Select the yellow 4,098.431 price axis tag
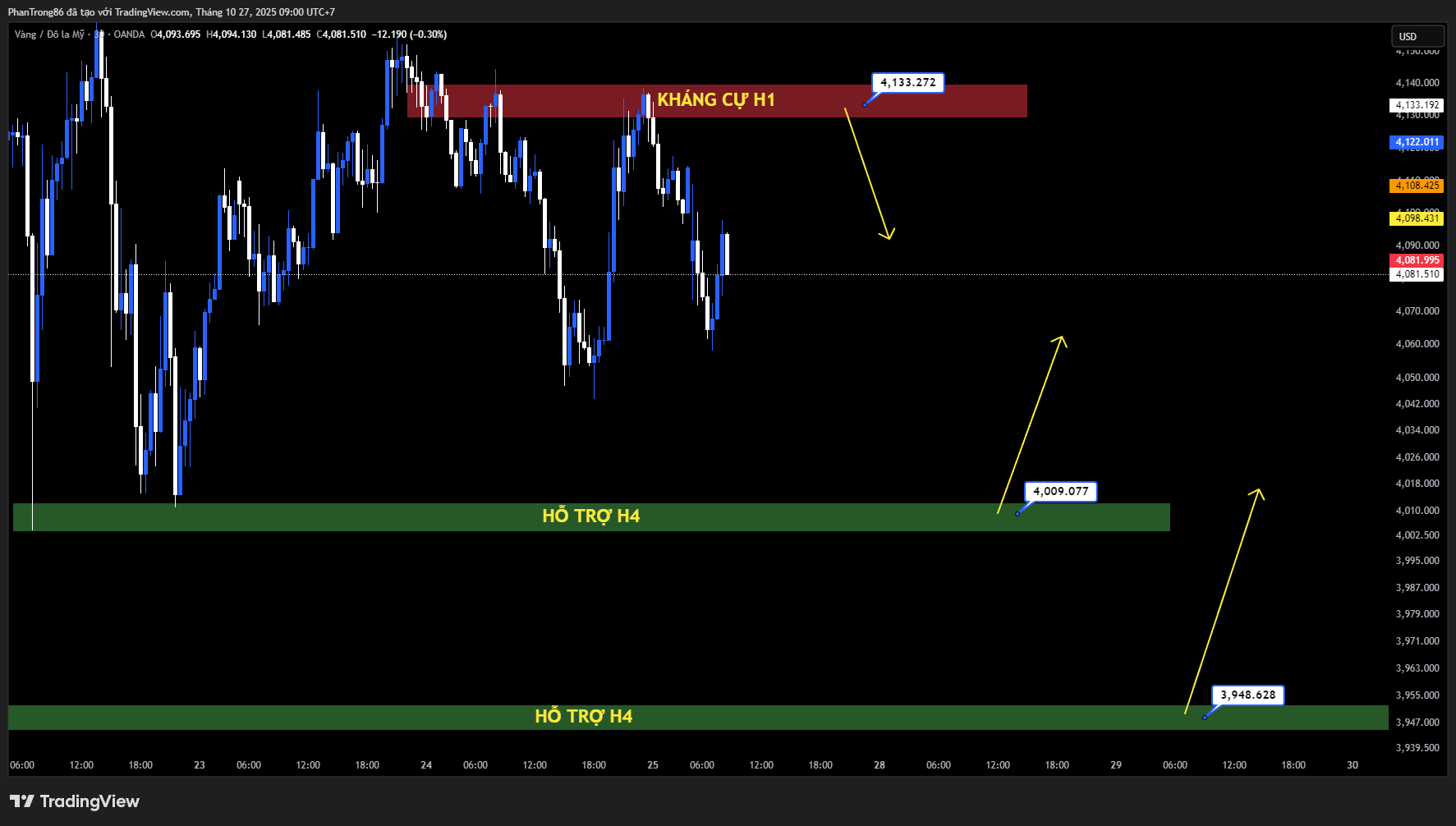Viewport: 1456px width, 826px height. point(1417,218)
